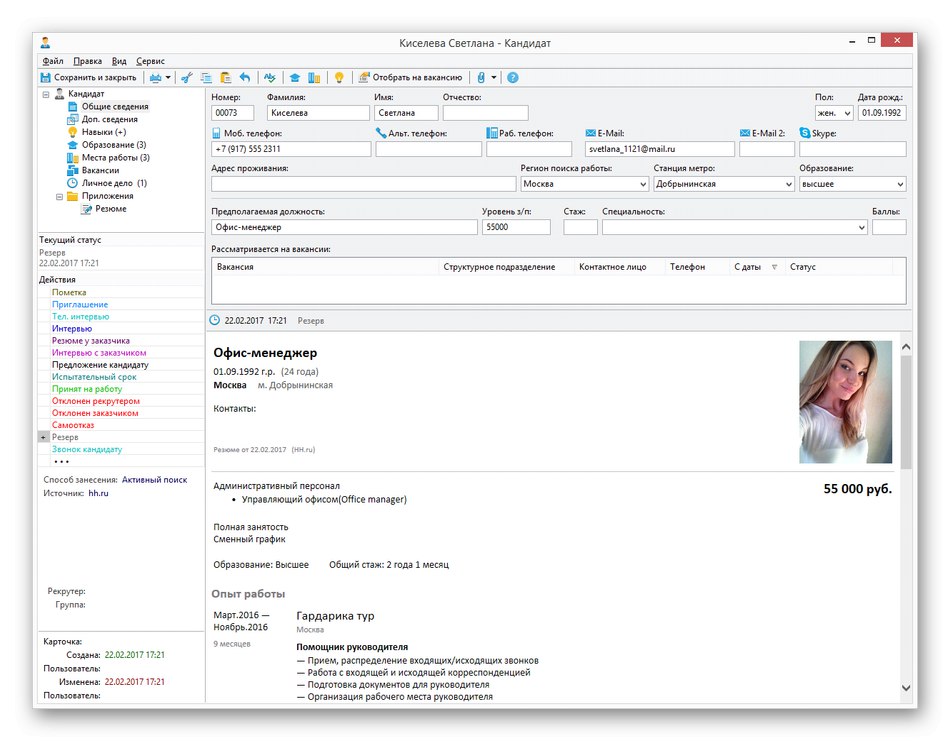
Task: Select Личное дело (1) tree item
Action: pyautogui.click(x=115, y=183)
